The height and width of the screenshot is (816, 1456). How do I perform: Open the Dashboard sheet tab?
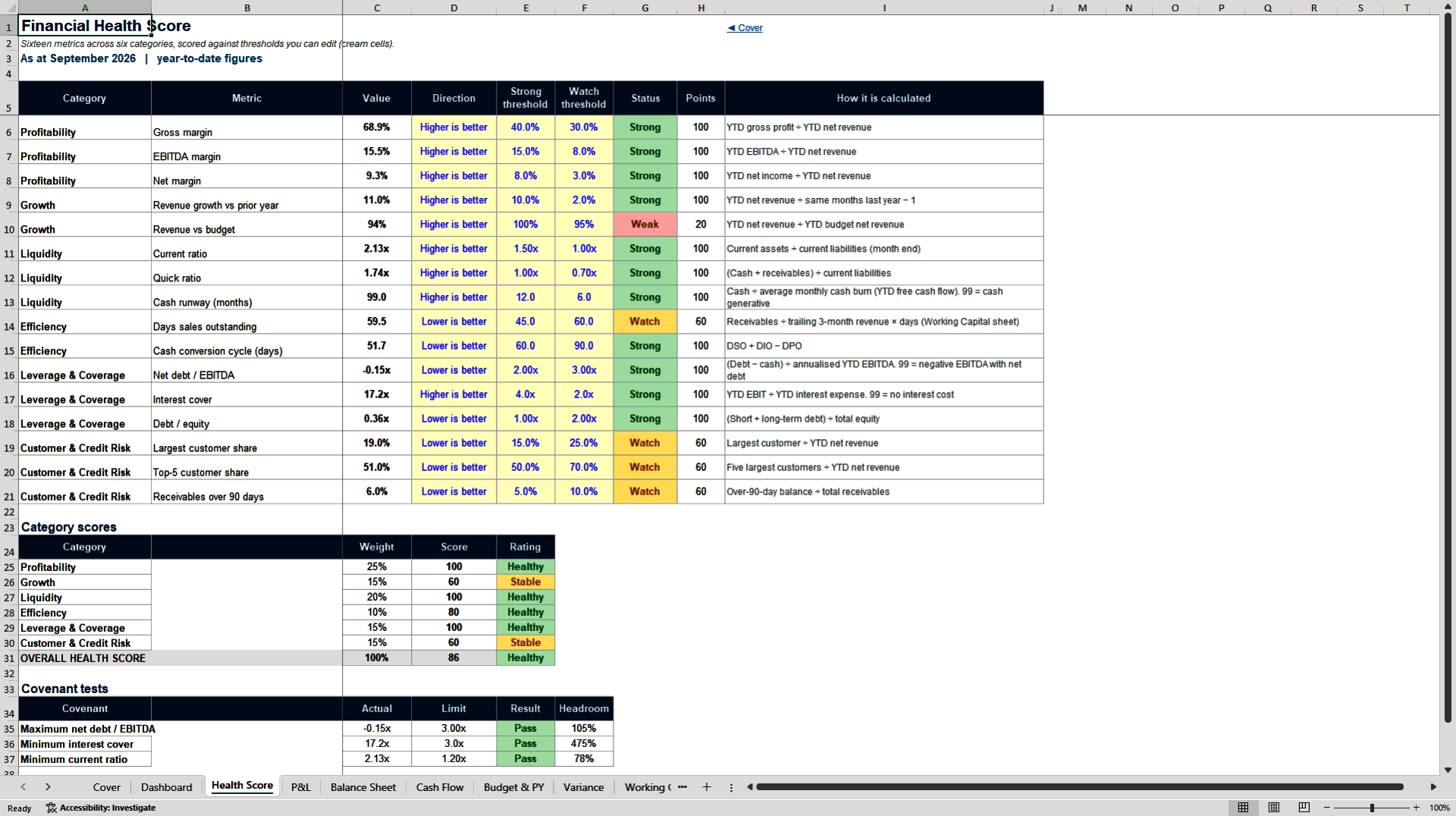[x=166, y=787]
